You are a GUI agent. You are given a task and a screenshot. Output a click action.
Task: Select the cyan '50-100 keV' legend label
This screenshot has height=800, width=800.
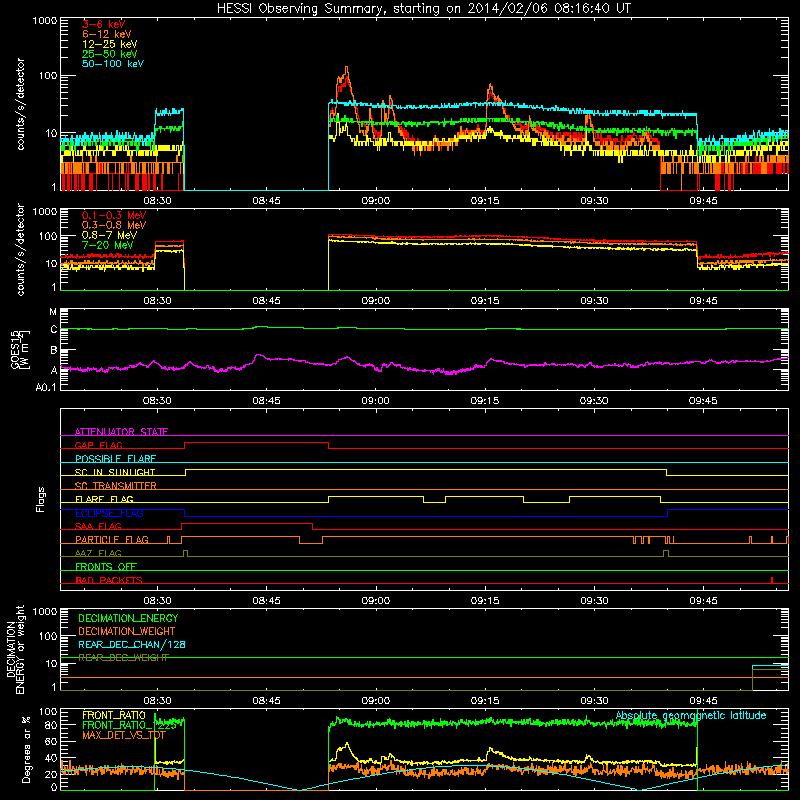113,64
